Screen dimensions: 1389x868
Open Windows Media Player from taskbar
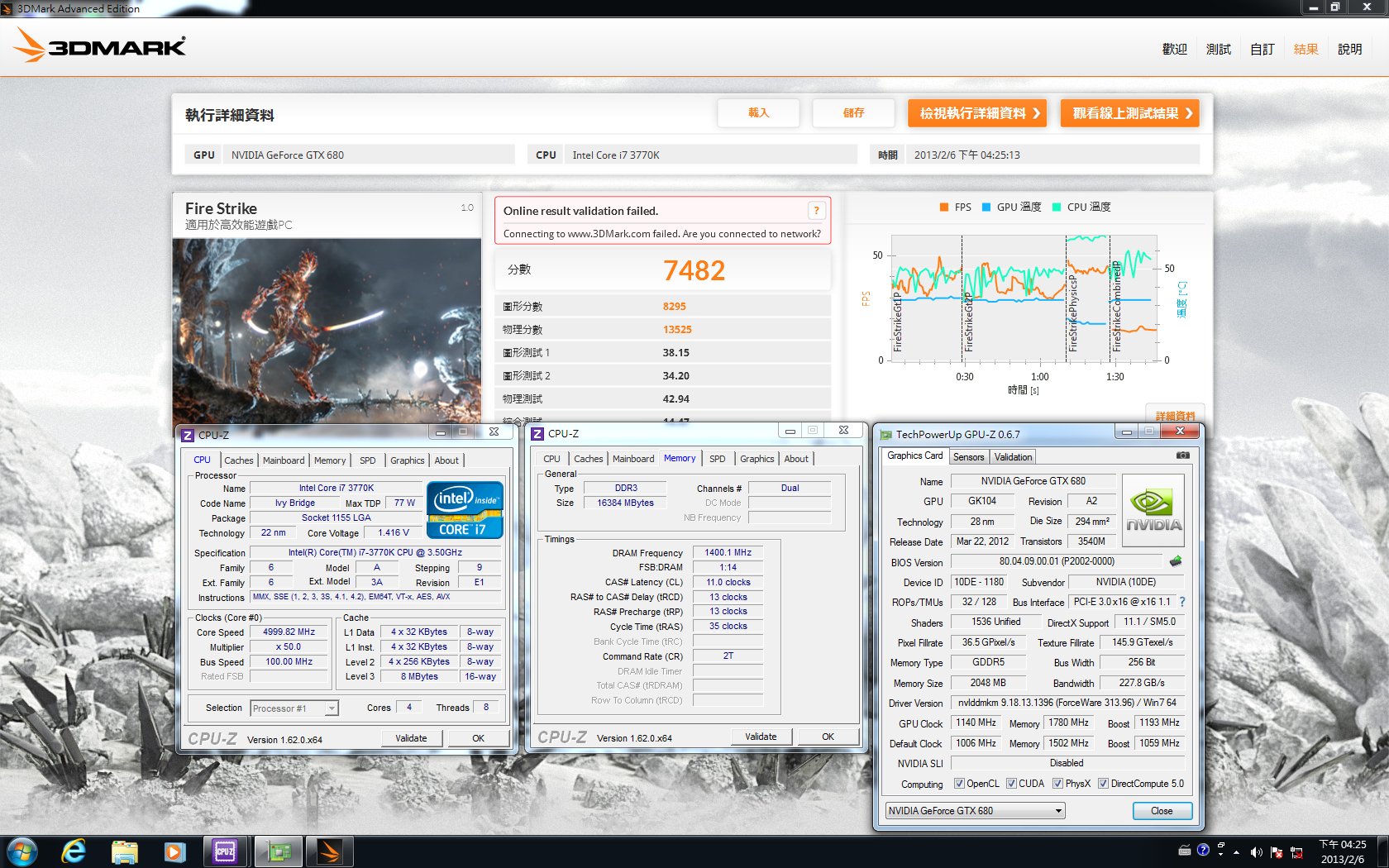(x=174, y=851)
